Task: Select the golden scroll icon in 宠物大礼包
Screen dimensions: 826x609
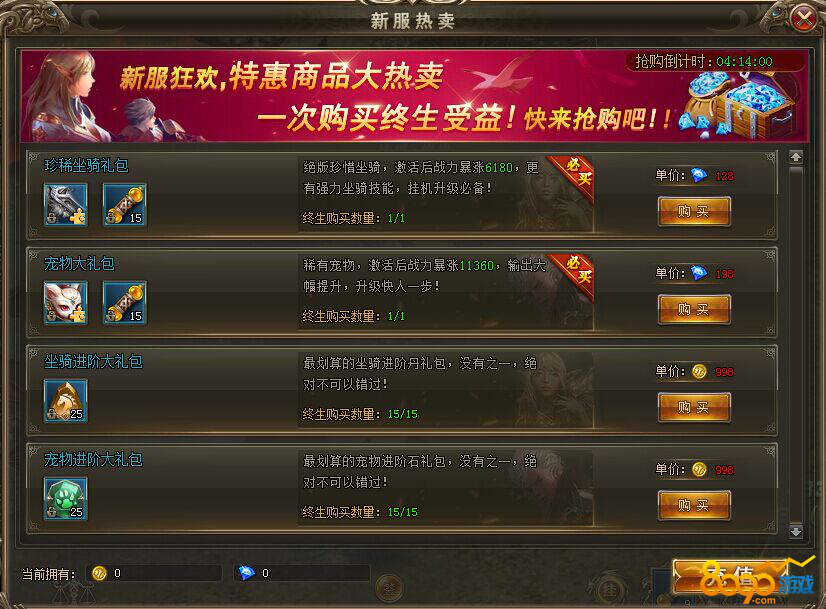Action: [x=125, y=302]
